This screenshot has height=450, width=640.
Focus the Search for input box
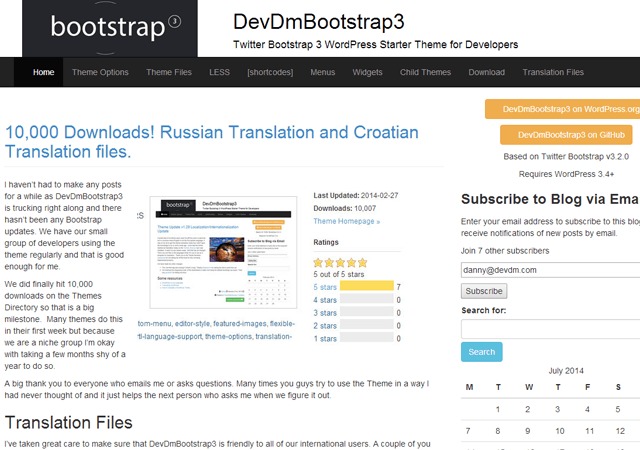point(551,329)
